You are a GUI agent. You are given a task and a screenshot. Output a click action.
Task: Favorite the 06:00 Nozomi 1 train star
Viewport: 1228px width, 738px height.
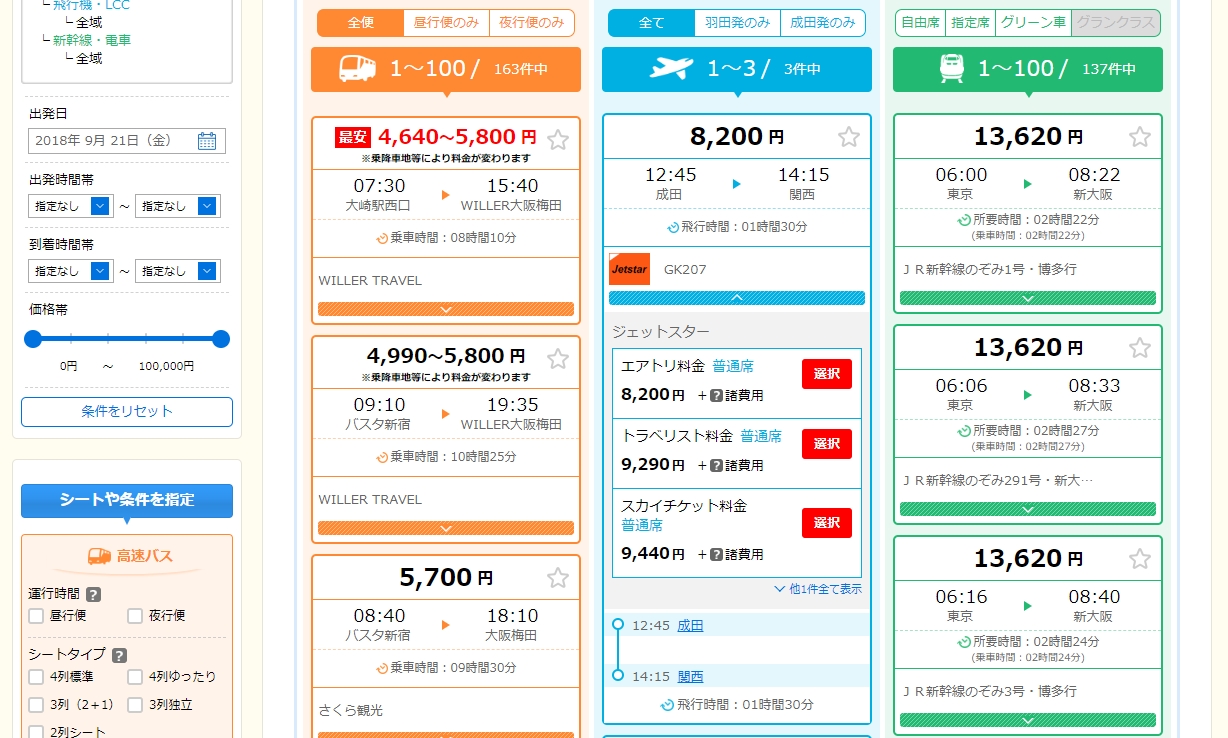(x=1140, y=137)
